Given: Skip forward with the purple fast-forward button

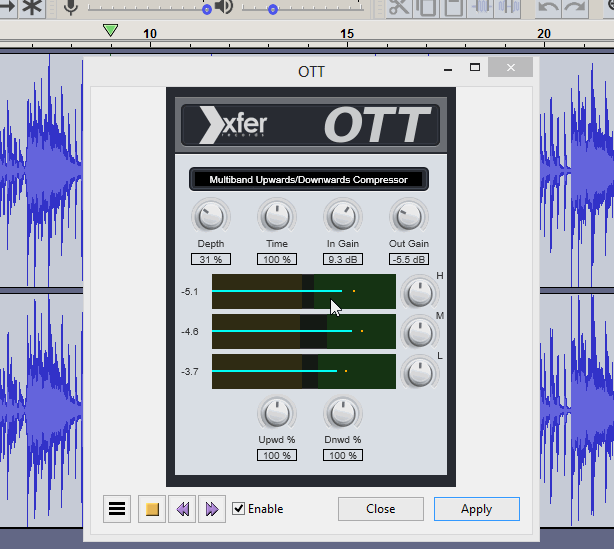Looking at the screenshot, I should coord(212,509).
